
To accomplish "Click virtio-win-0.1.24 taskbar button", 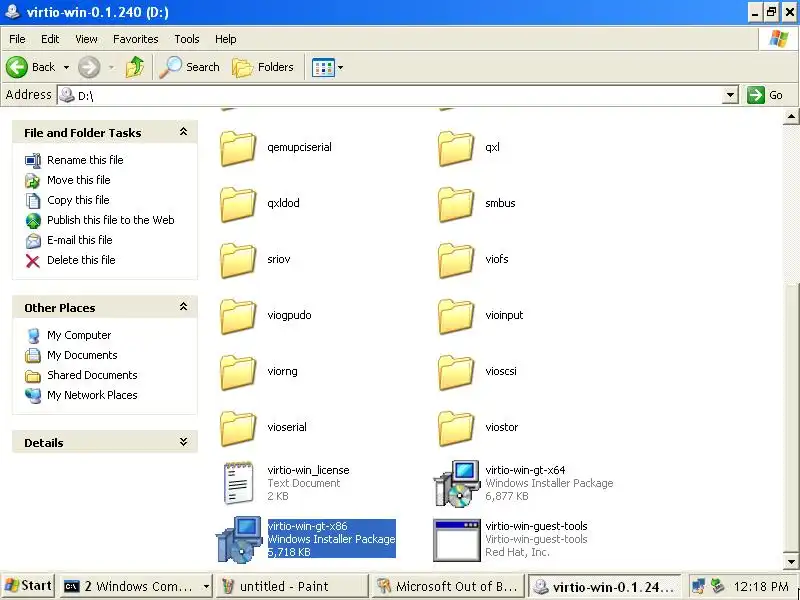I will coord(605,586).
